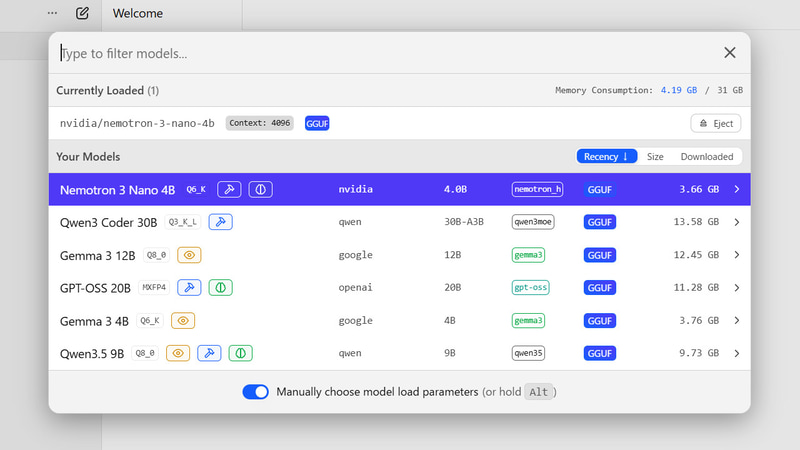
Task: Click the Q8_0 tag on Gemma 3 12B
Action: point(156,255)
